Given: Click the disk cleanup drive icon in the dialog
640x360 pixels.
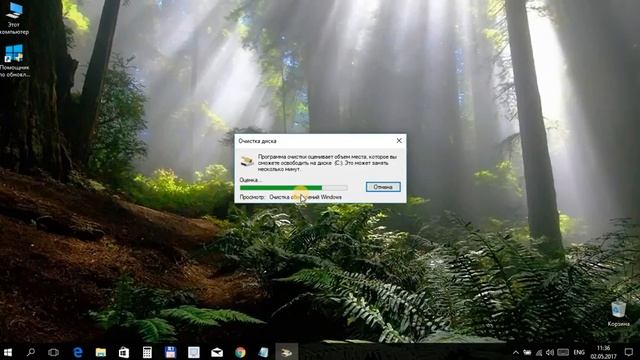Looking at the screenshot, I should click(247, 161).
